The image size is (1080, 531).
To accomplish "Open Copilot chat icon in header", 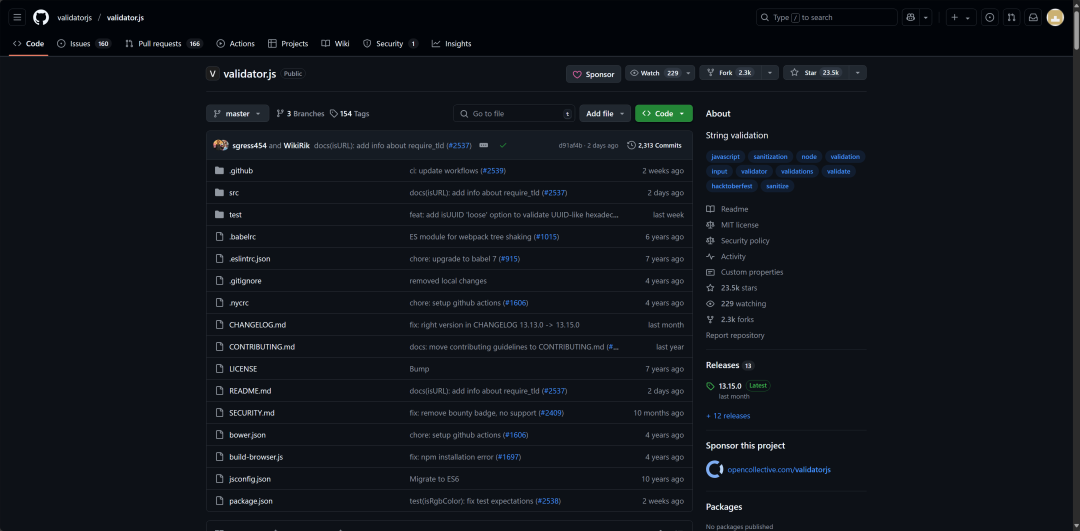I will tap(910, 17).
